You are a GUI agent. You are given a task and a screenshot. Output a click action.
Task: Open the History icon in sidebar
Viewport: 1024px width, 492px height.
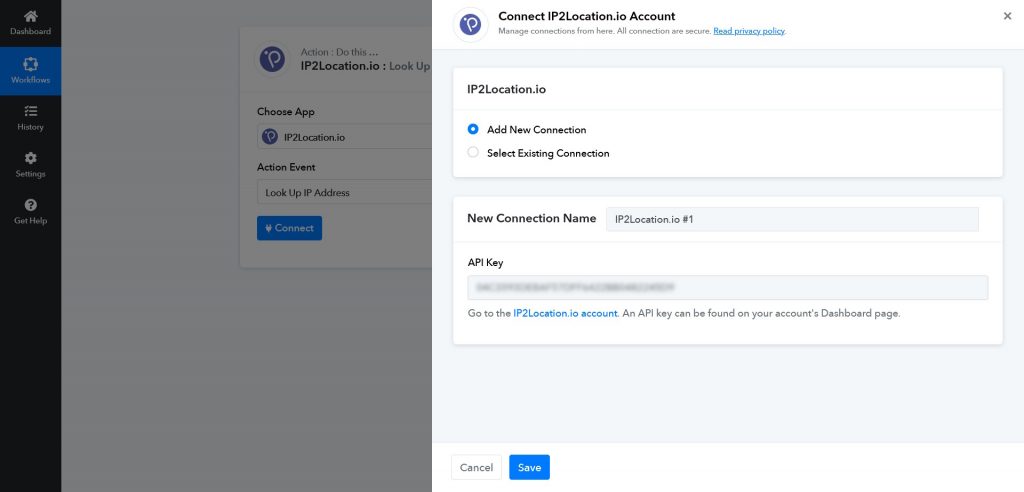point(30,111)
